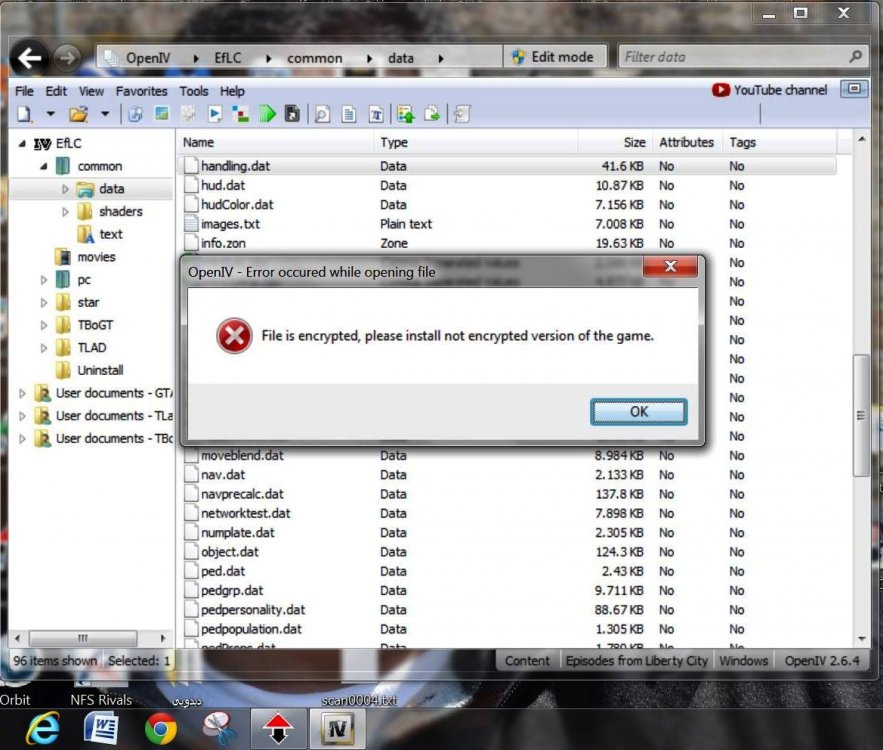Viewport: 883px width, 750px height.
Task: Click the export icon with green right arrow
Action: (x=432, y=114)
